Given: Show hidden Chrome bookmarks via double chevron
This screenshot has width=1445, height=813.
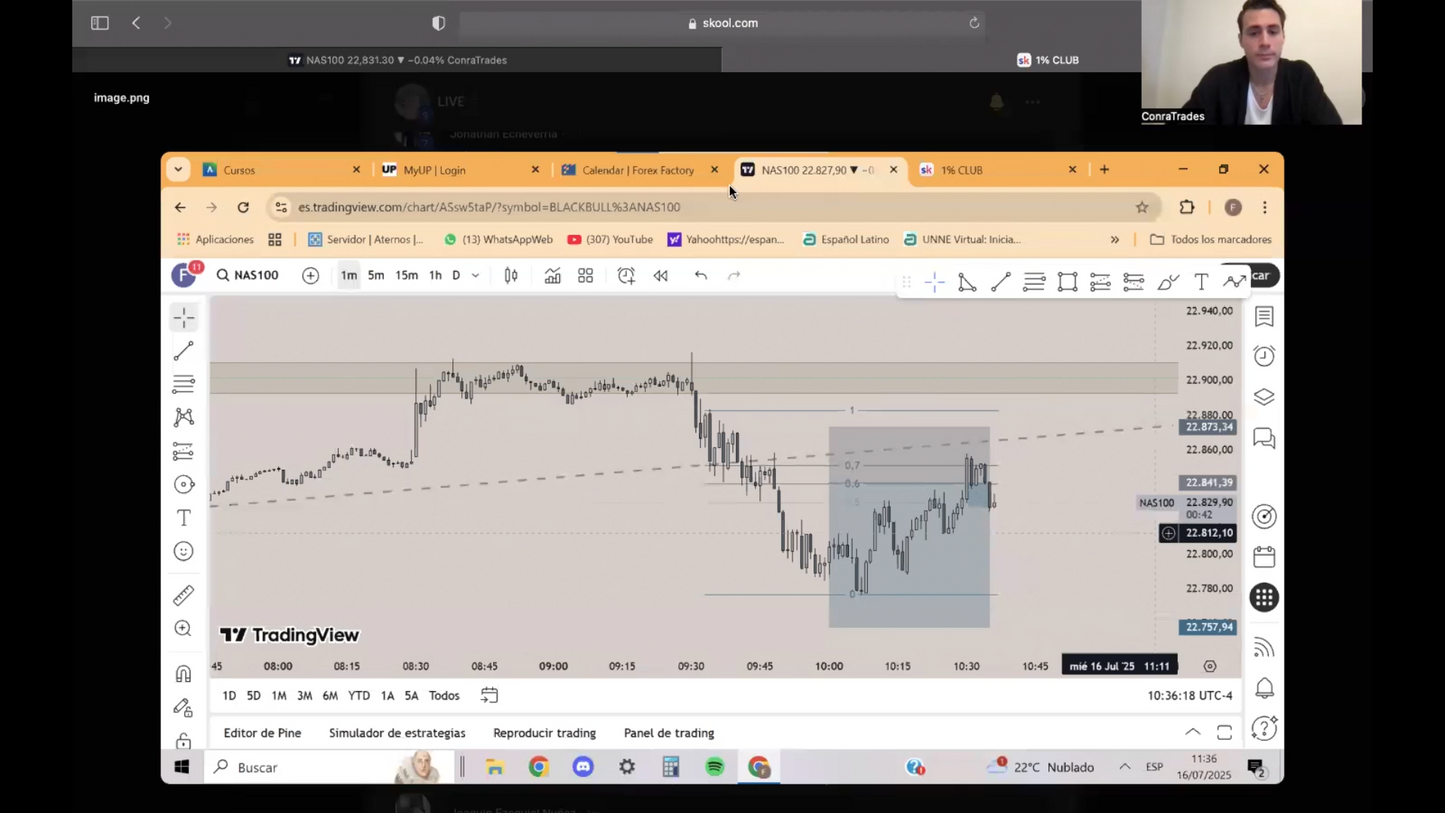Looking at the screenshot, I should (x=1115, y=240).
